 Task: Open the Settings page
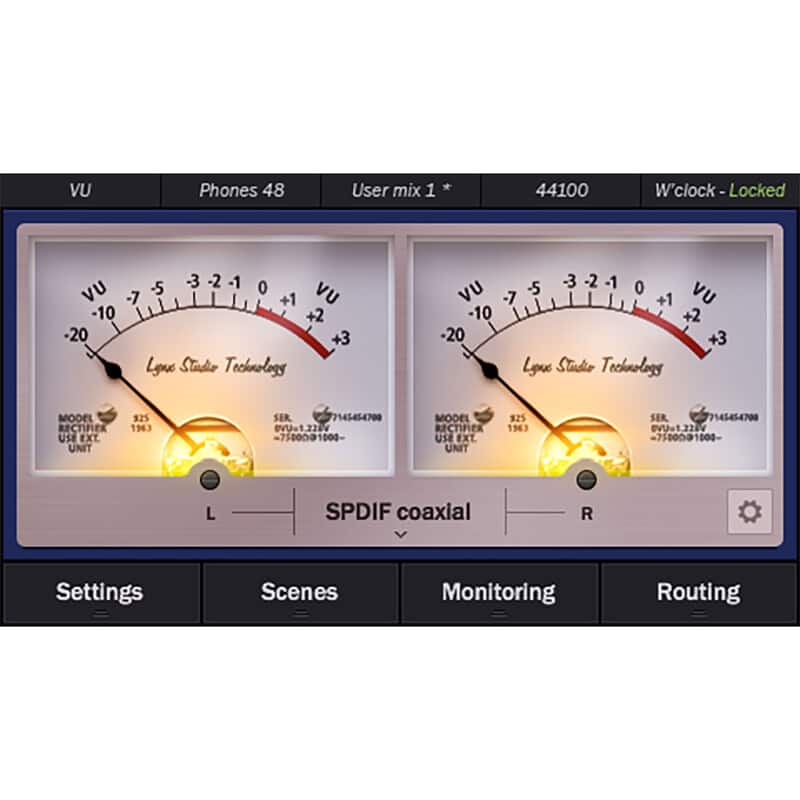tap(99, 592)
